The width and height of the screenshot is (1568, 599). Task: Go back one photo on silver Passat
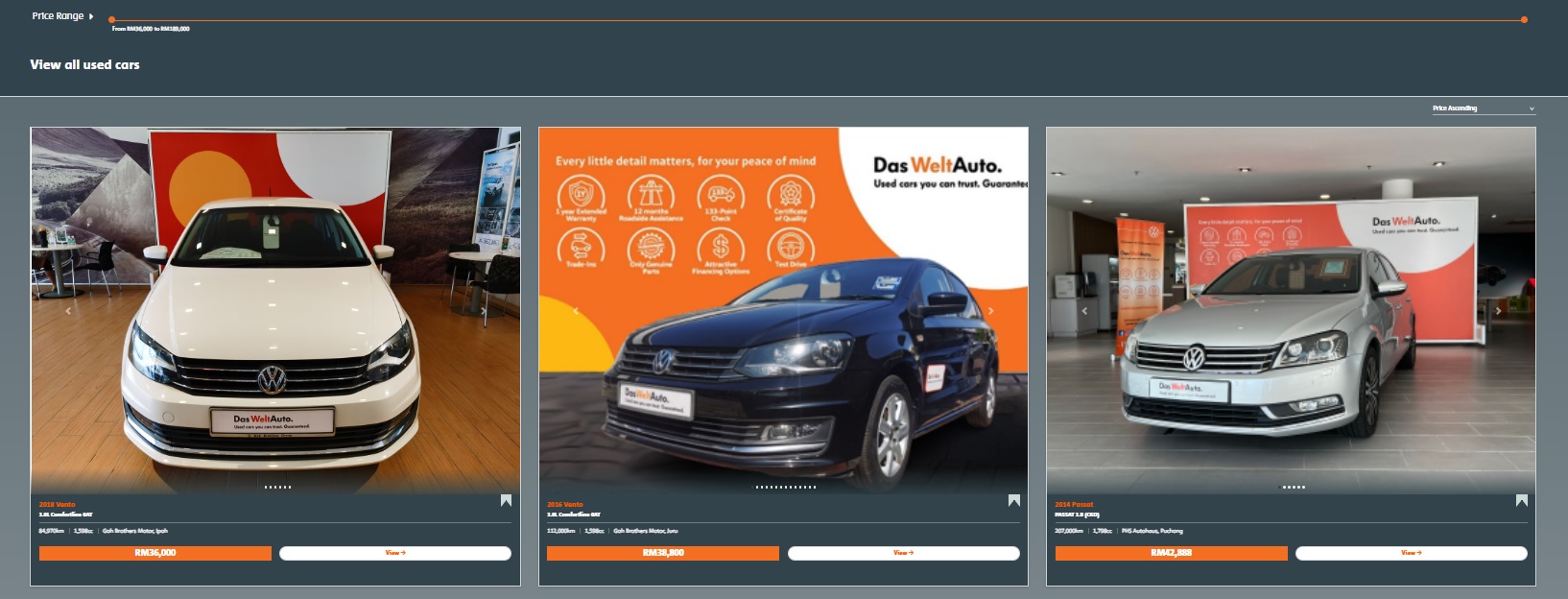point(1084,311)
